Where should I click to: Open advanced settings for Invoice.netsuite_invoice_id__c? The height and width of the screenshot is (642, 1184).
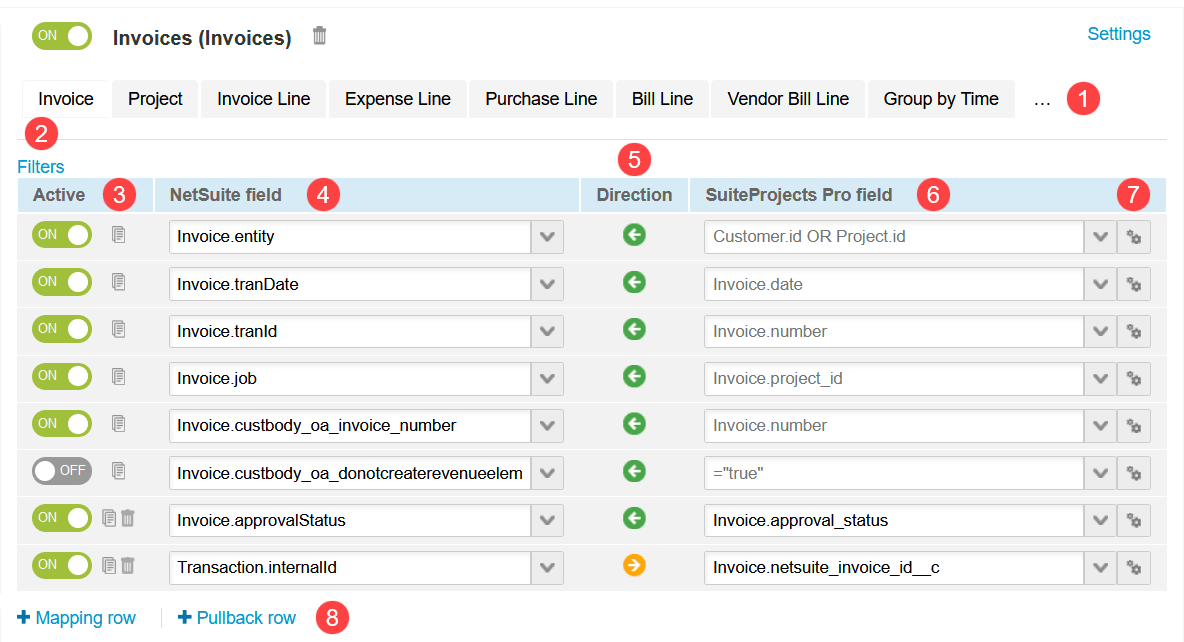pyautogui.click(x=1134, y=568)
